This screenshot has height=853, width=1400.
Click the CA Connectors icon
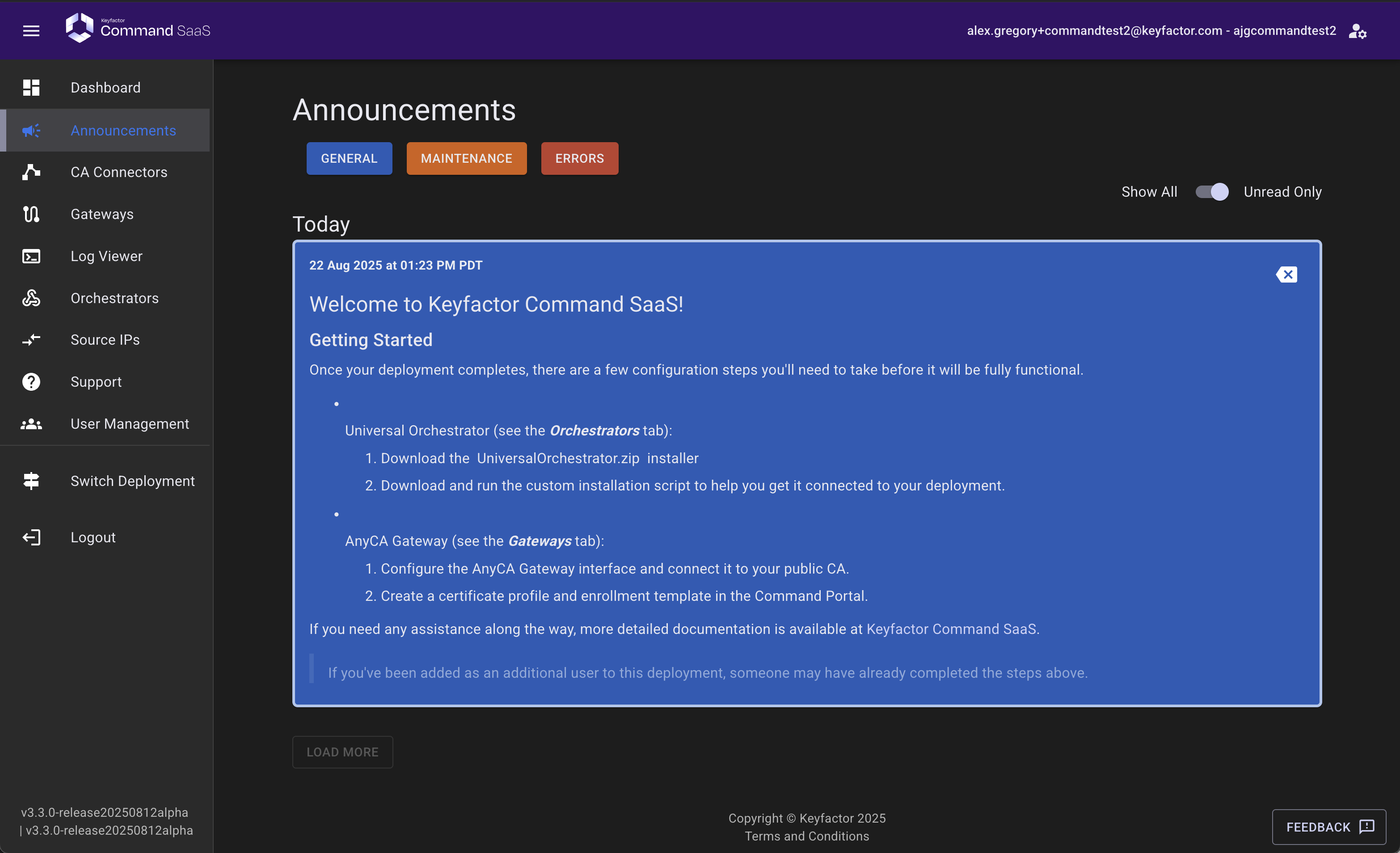[31, 172]
